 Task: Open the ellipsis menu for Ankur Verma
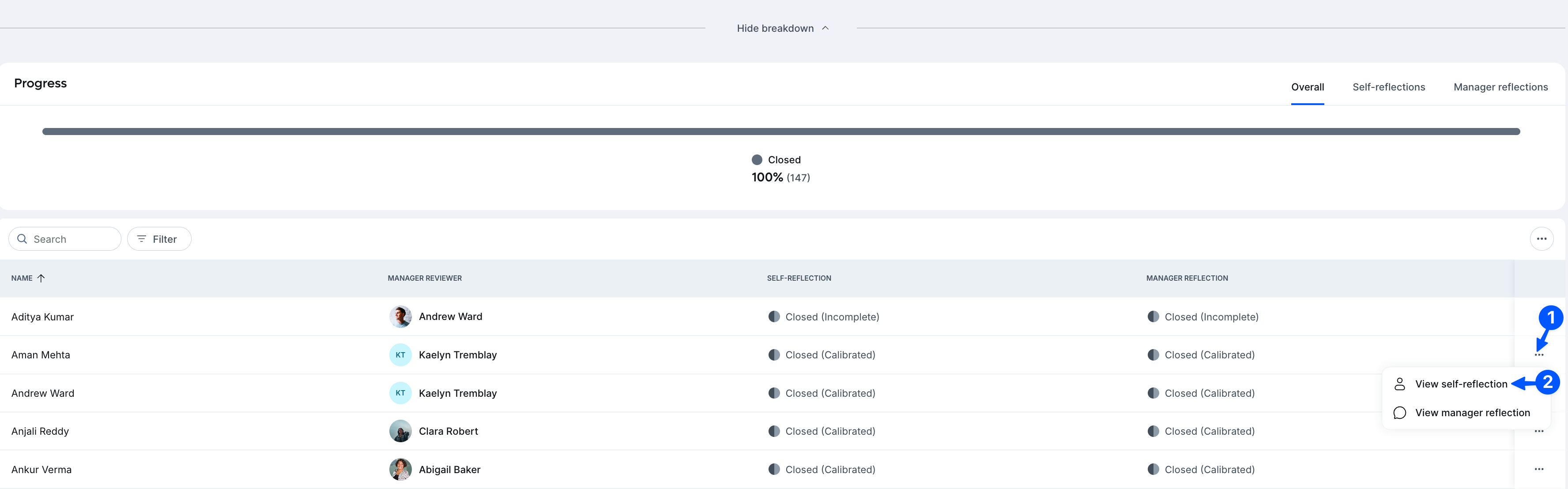[1539, 469]
